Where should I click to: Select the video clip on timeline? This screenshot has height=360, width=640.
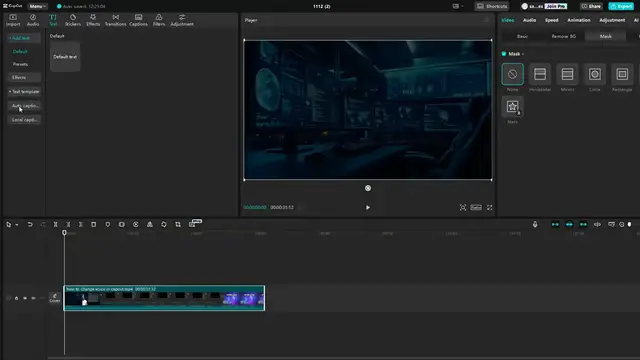164,298
